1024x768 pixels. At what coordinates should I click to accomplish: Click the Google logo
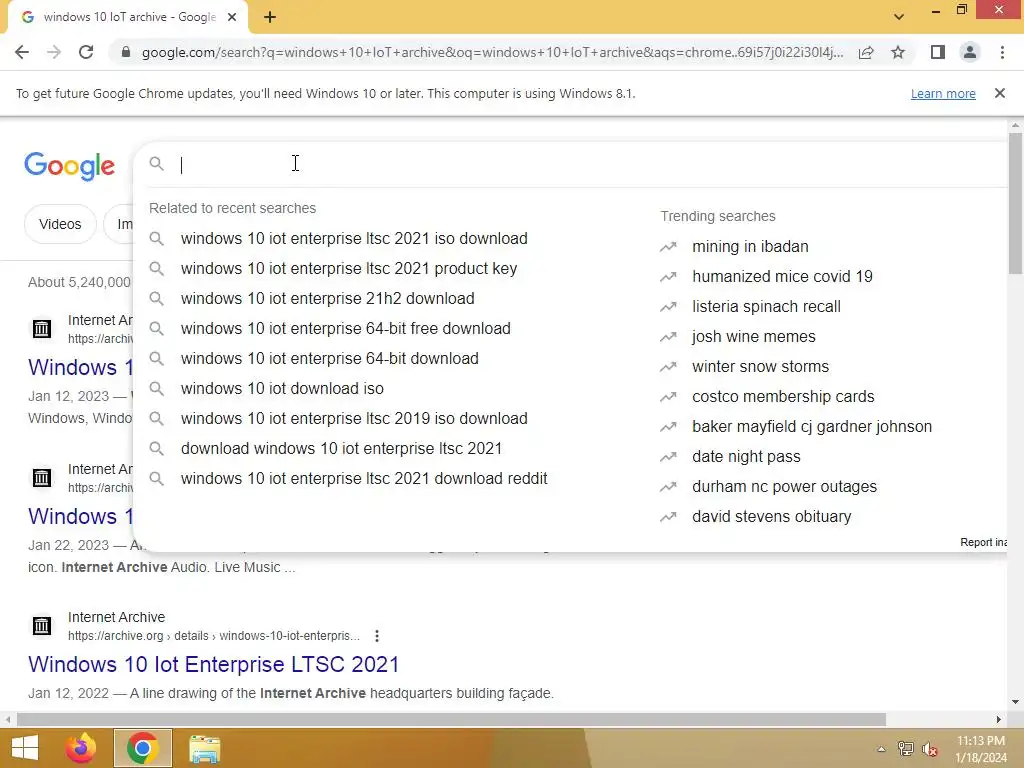click(x=69, y=166)
